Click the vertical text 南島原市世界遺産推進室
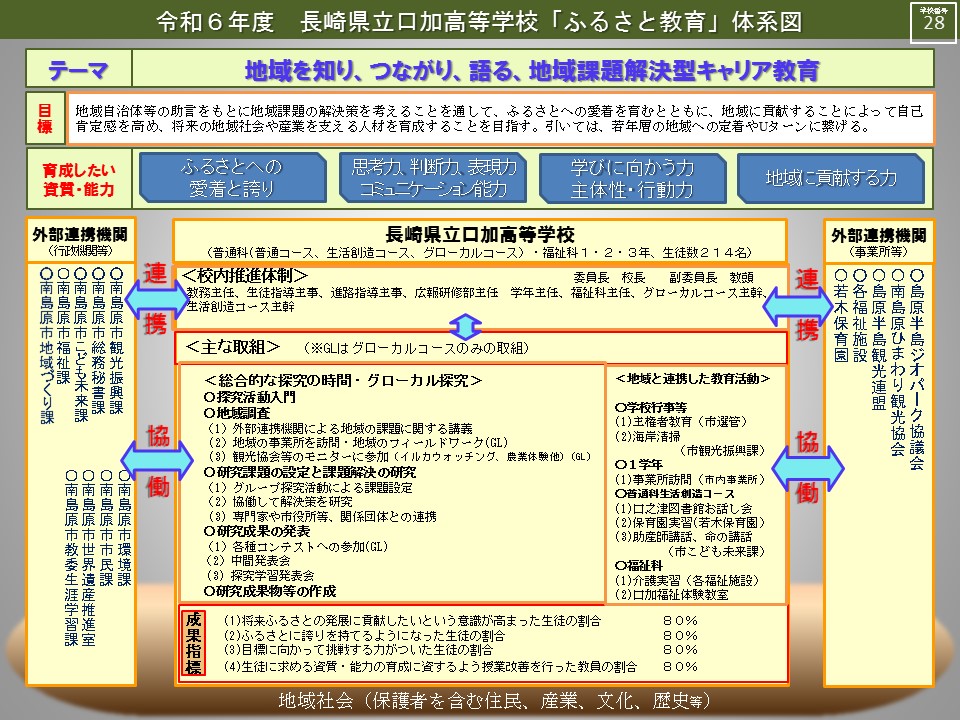This screenshot has height=720, width=960. (x=89, y=558)
